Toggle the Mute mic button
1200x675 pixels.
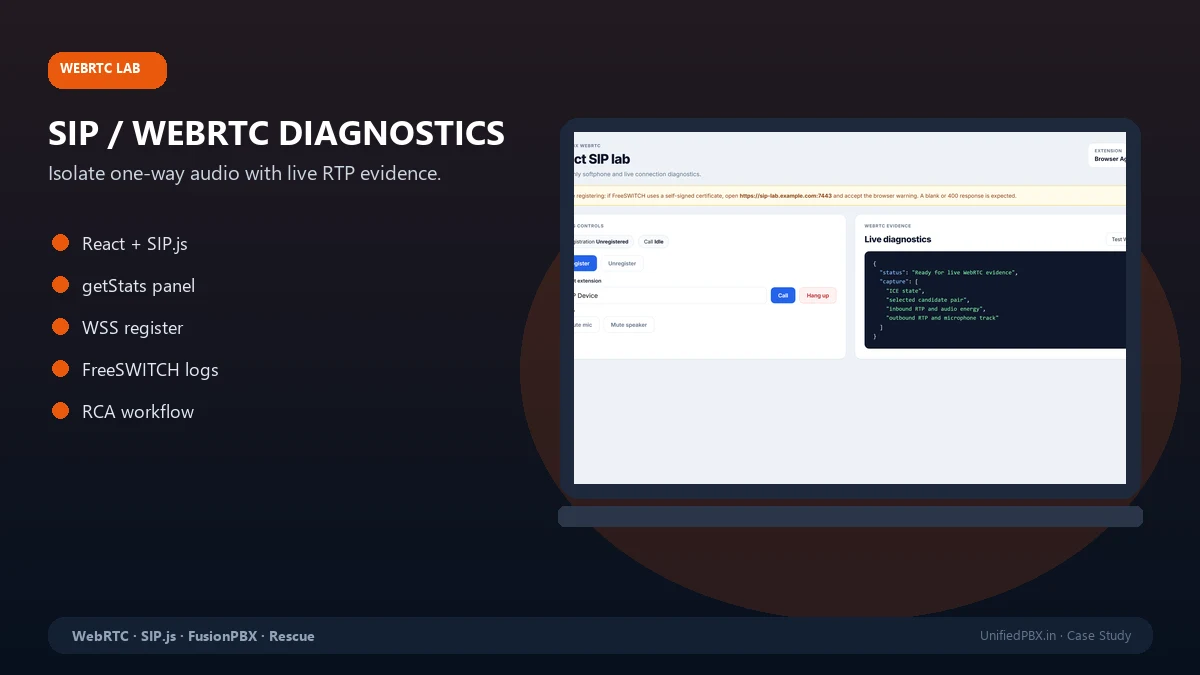pos(586,325)
